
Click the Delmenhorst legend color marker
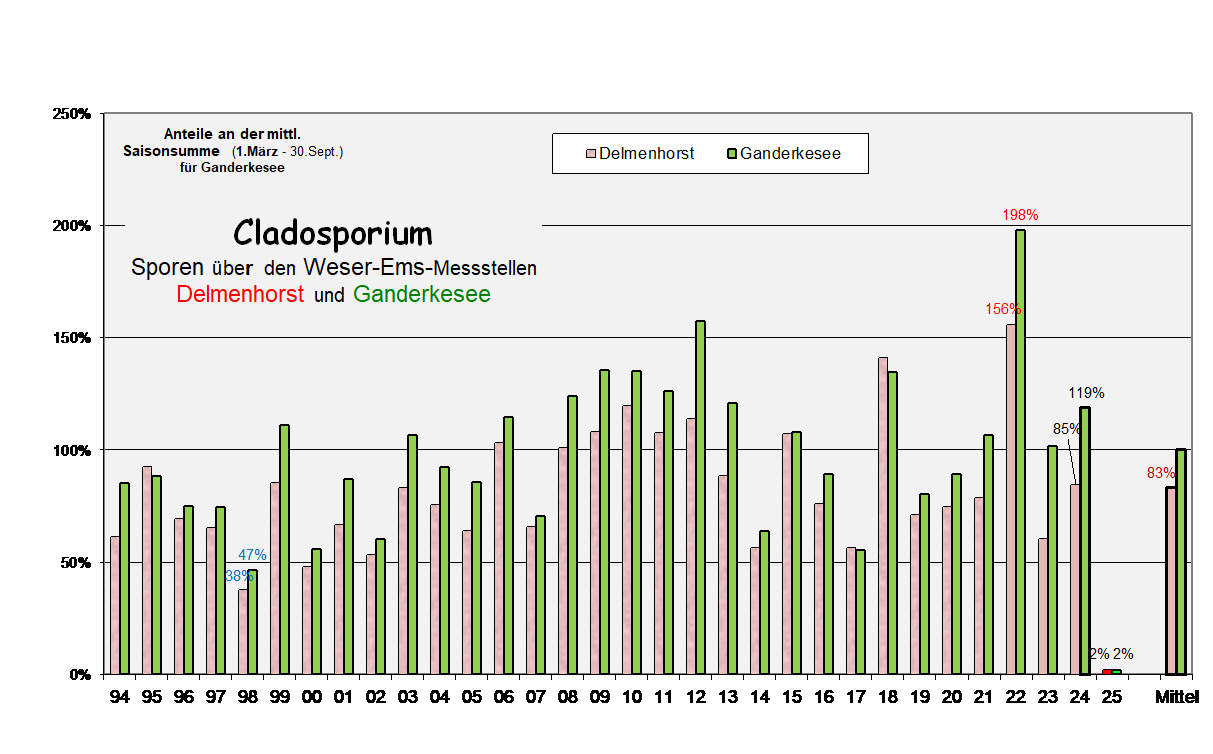589,153
